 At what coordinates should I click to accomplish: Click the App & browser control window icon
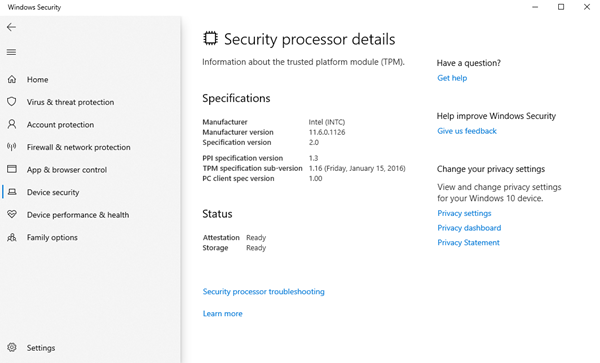(x=12, y=169)
